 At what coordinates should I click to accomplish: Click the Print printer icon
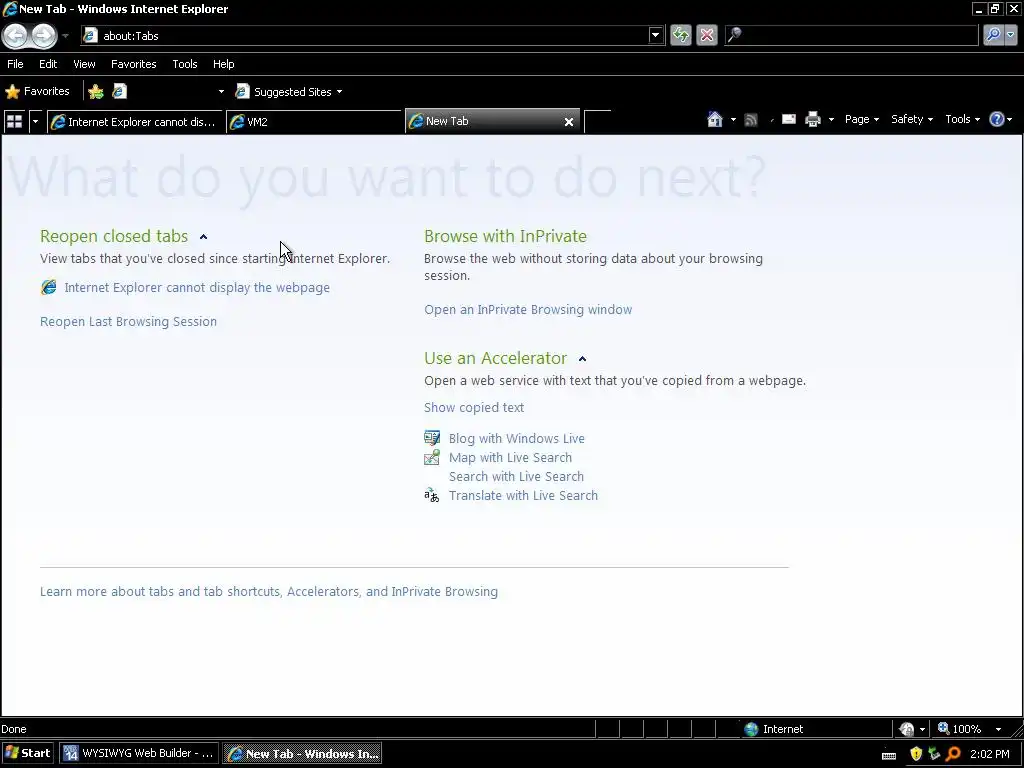tap(812, 120)
